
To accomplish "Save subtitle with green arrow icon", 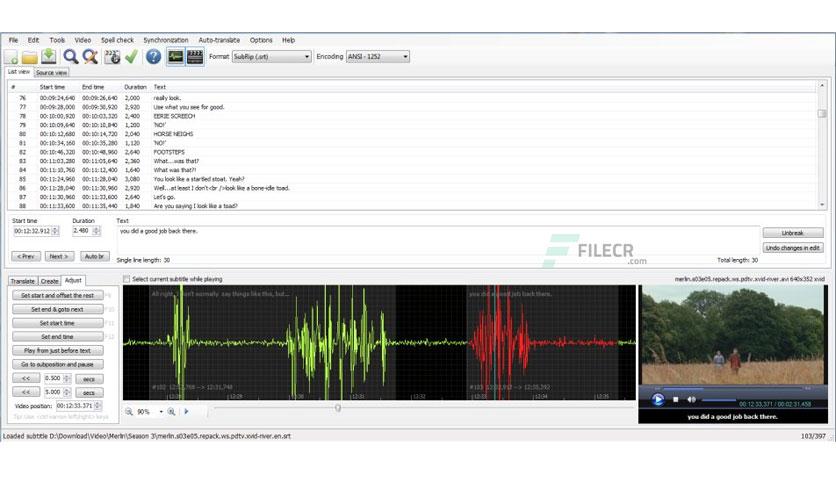I will [x=49, y=57].
